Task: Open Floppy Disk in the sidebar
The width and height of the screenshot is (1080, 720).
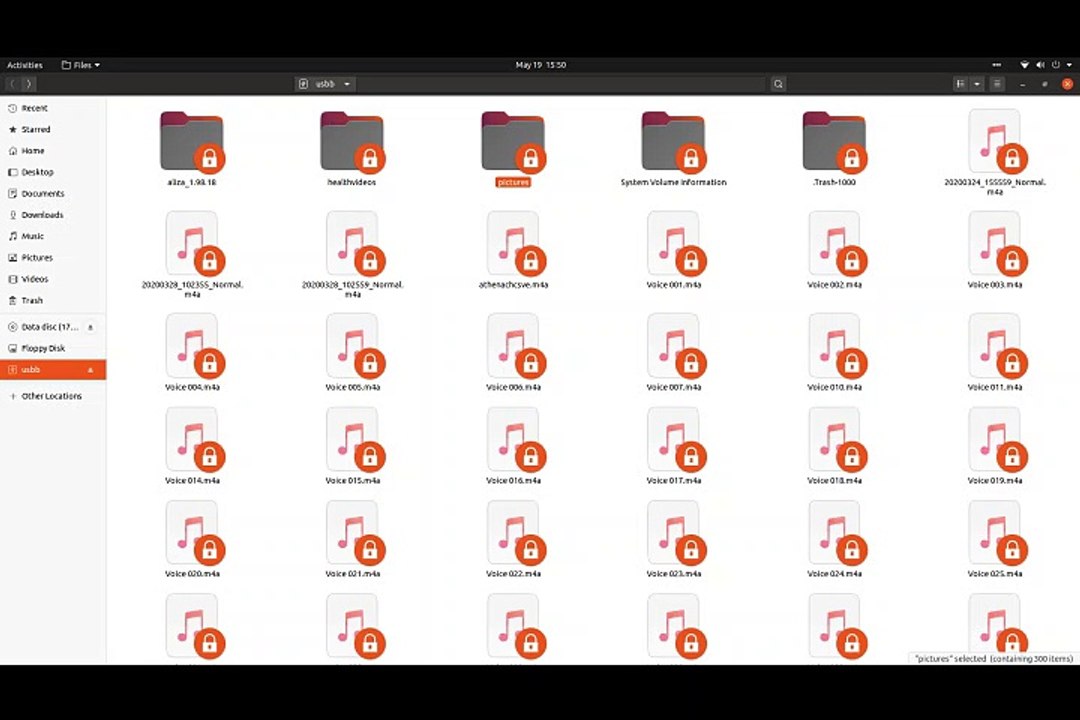Action: tap(53, 349)
